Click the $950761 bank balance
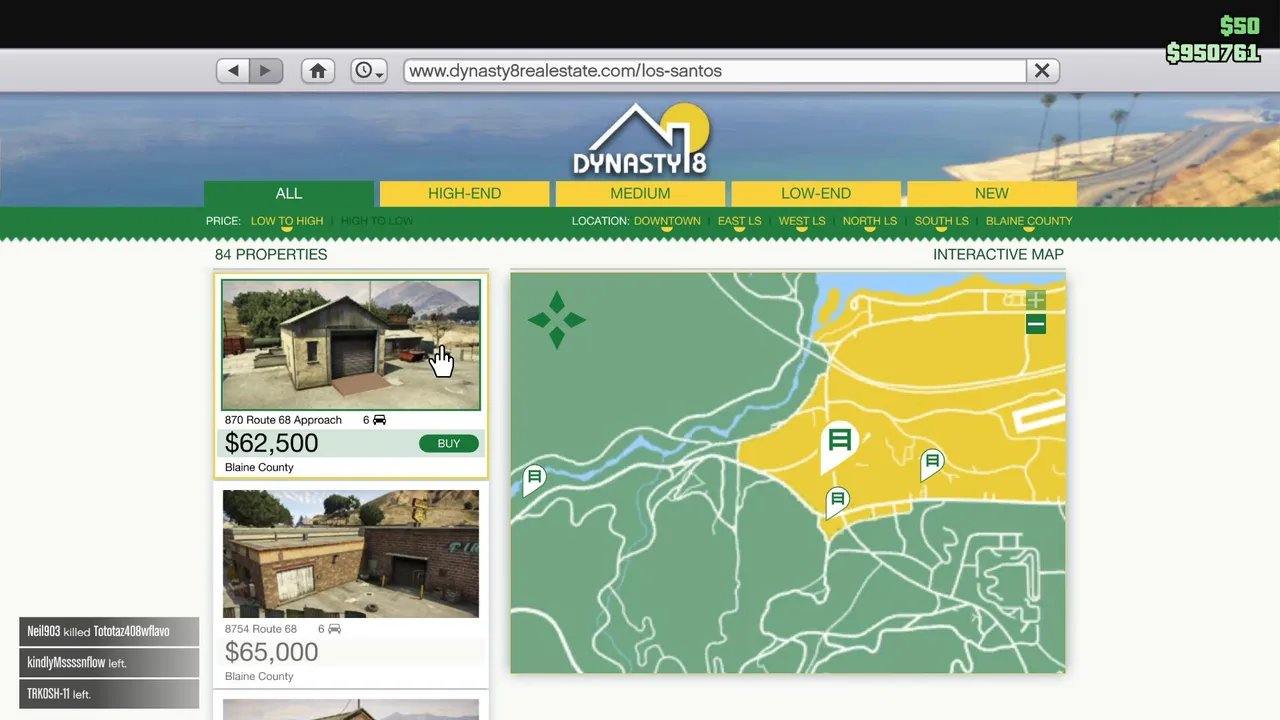Viewport: 1280px width, 720px height. click(1213, 53)
